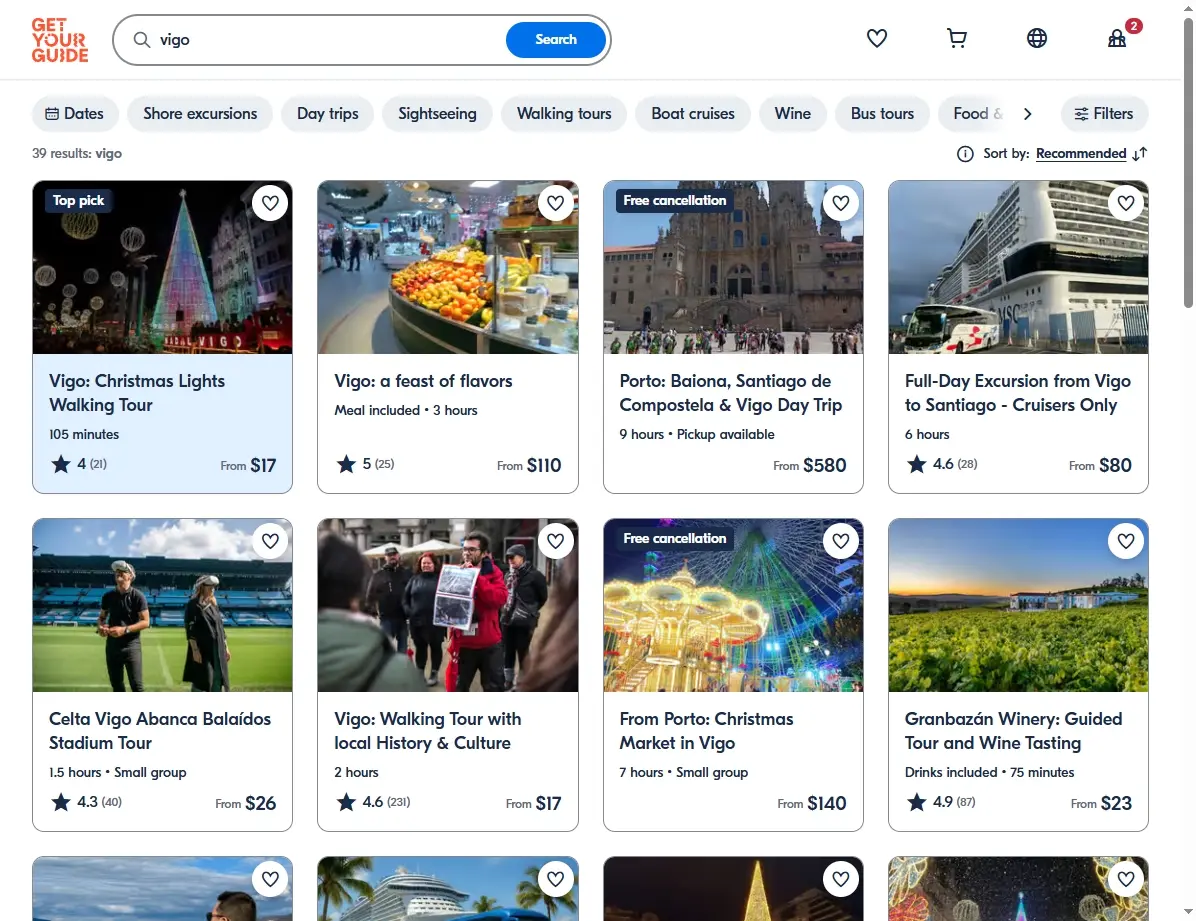This screenshot has height=921, width=1196.
Task: Filter by Sightseeing
Action: (x=437, y=114)
